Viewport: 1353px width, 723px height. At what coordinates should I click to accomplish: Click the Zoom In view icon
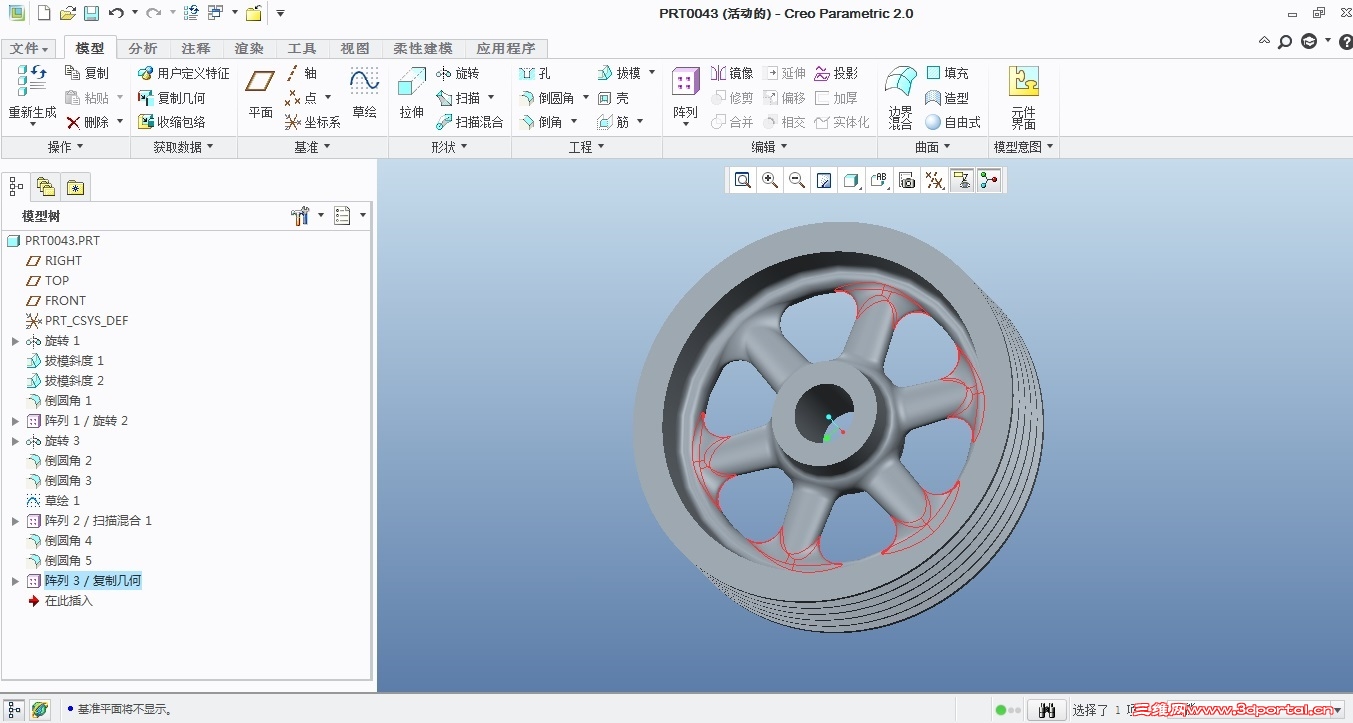click(770, 180)
